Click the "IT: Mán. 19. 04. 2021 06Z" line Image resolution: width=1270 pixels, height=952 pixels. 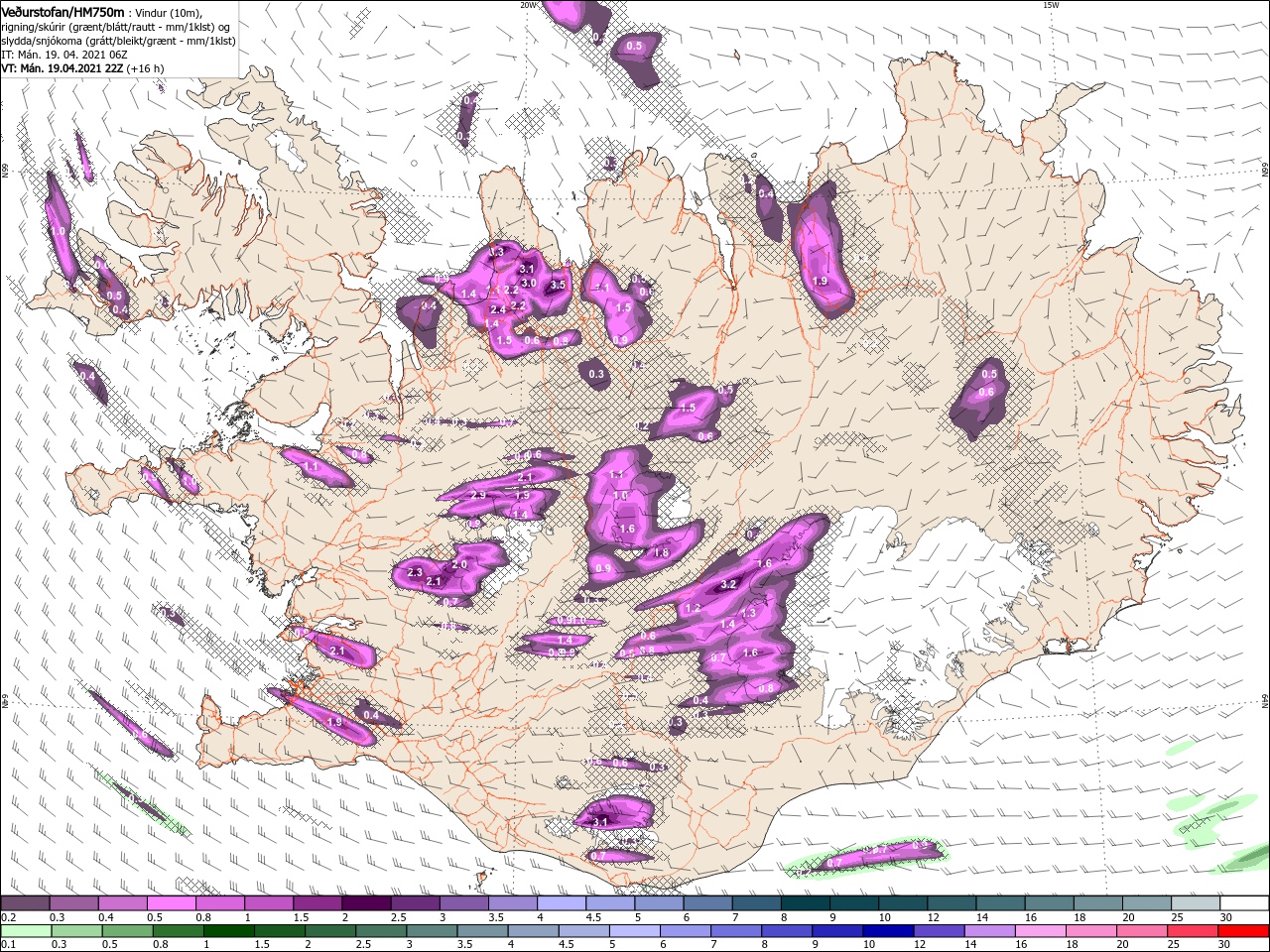[64, 55]
